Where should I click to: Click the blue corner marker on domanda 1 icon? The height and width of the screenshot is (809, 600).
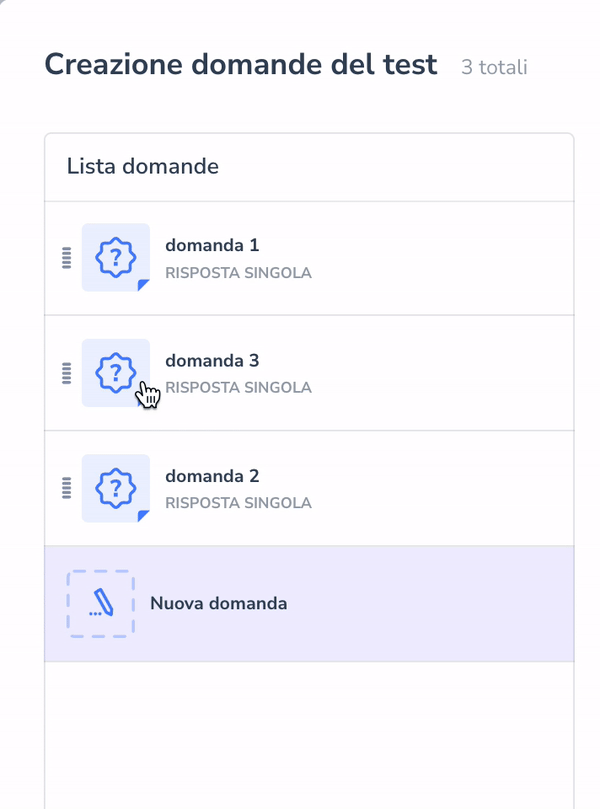[143, 285]
